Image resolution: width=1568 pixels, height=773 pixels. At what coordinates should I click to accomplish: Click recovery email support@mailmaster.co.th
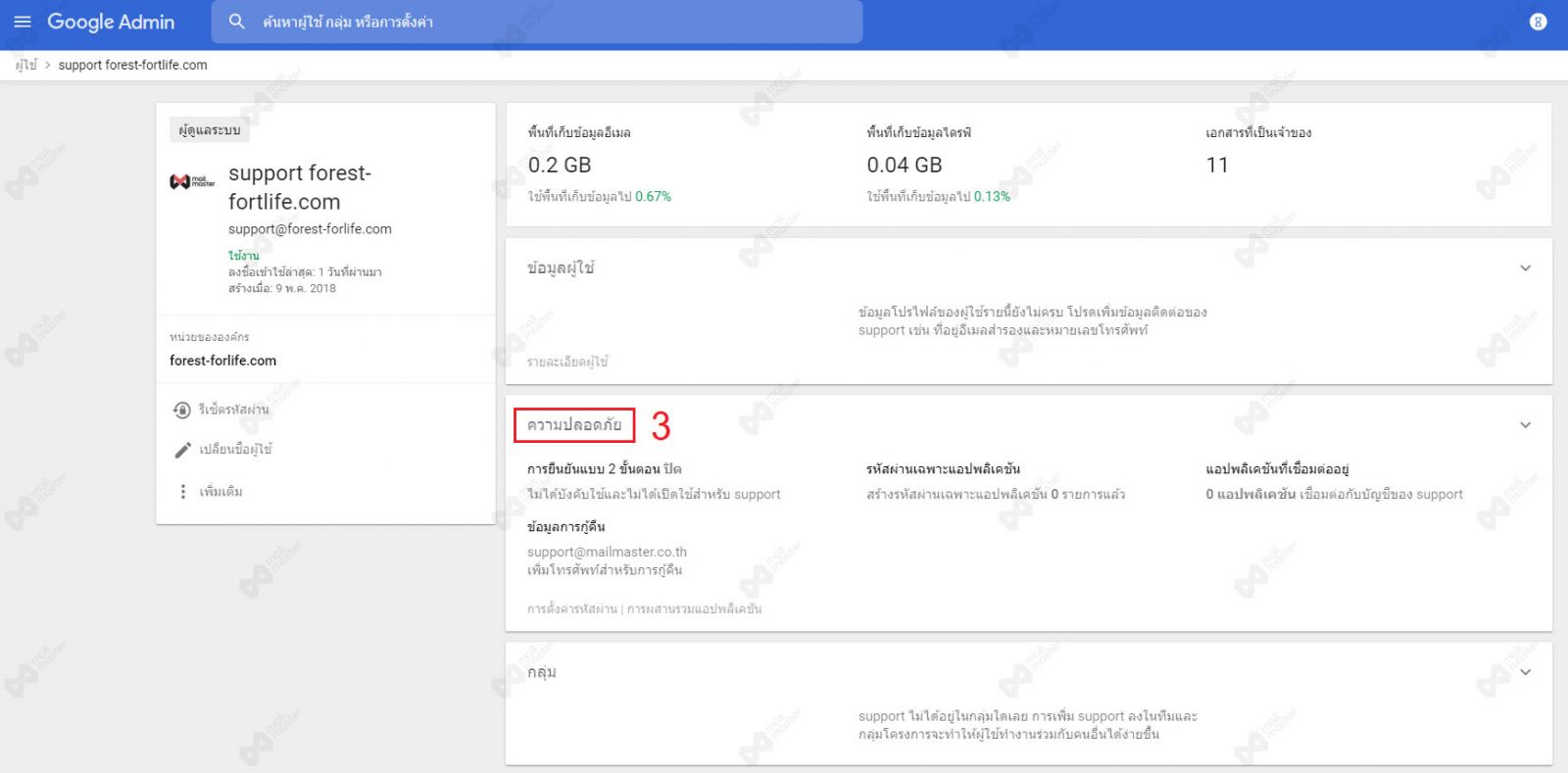point(607,552)
